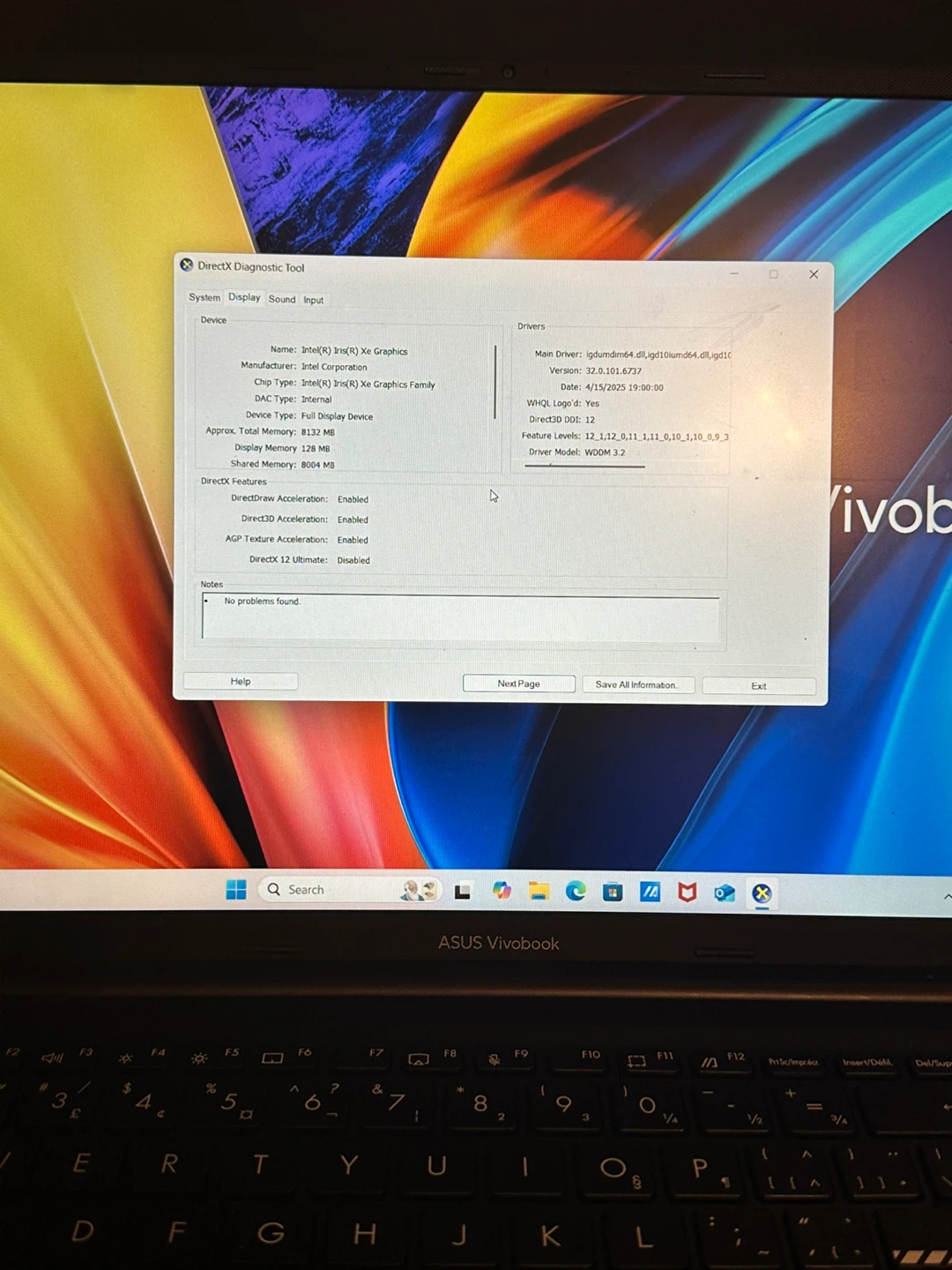Click device name 'Intel(R) Iris(R) Xe Graphics'
The width and height of the screenshot is (952, 1270).
coord(354,351)
